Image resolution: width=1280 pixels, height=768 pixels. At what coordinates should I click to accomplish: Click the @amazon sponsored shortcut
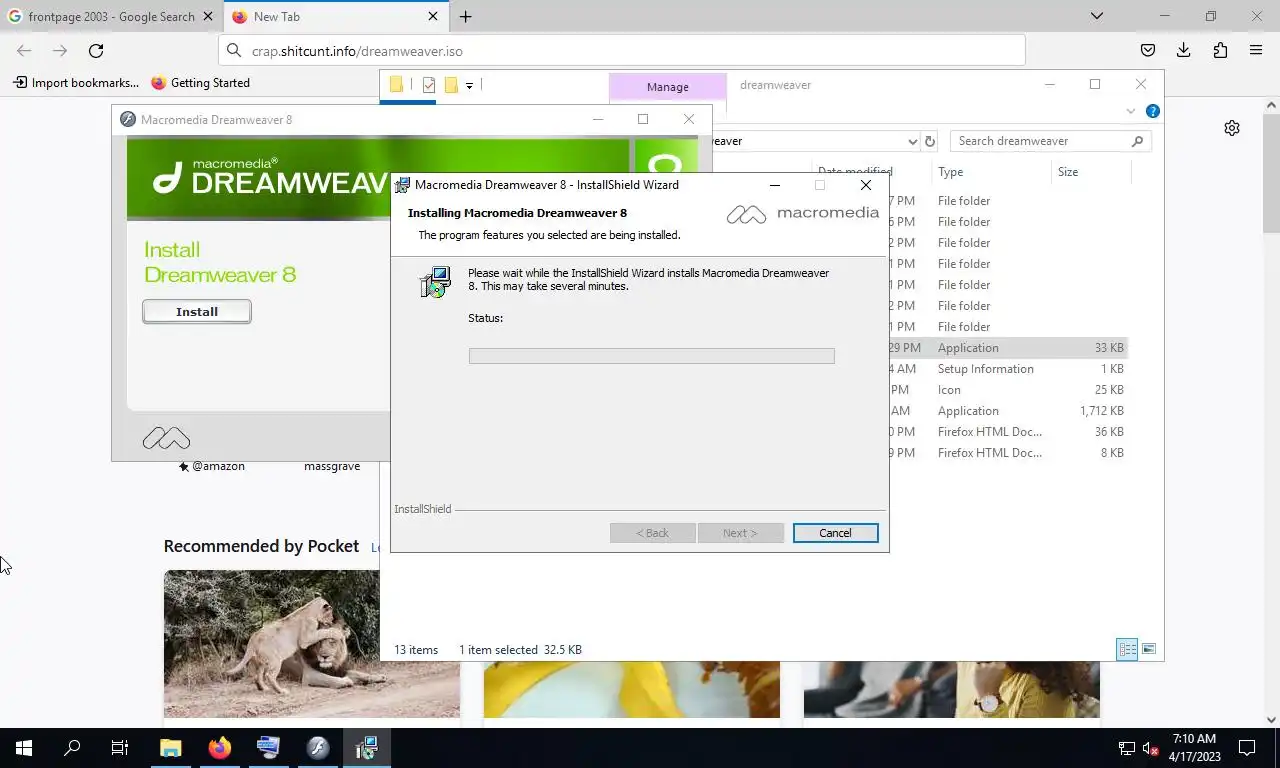click(212, 466)
